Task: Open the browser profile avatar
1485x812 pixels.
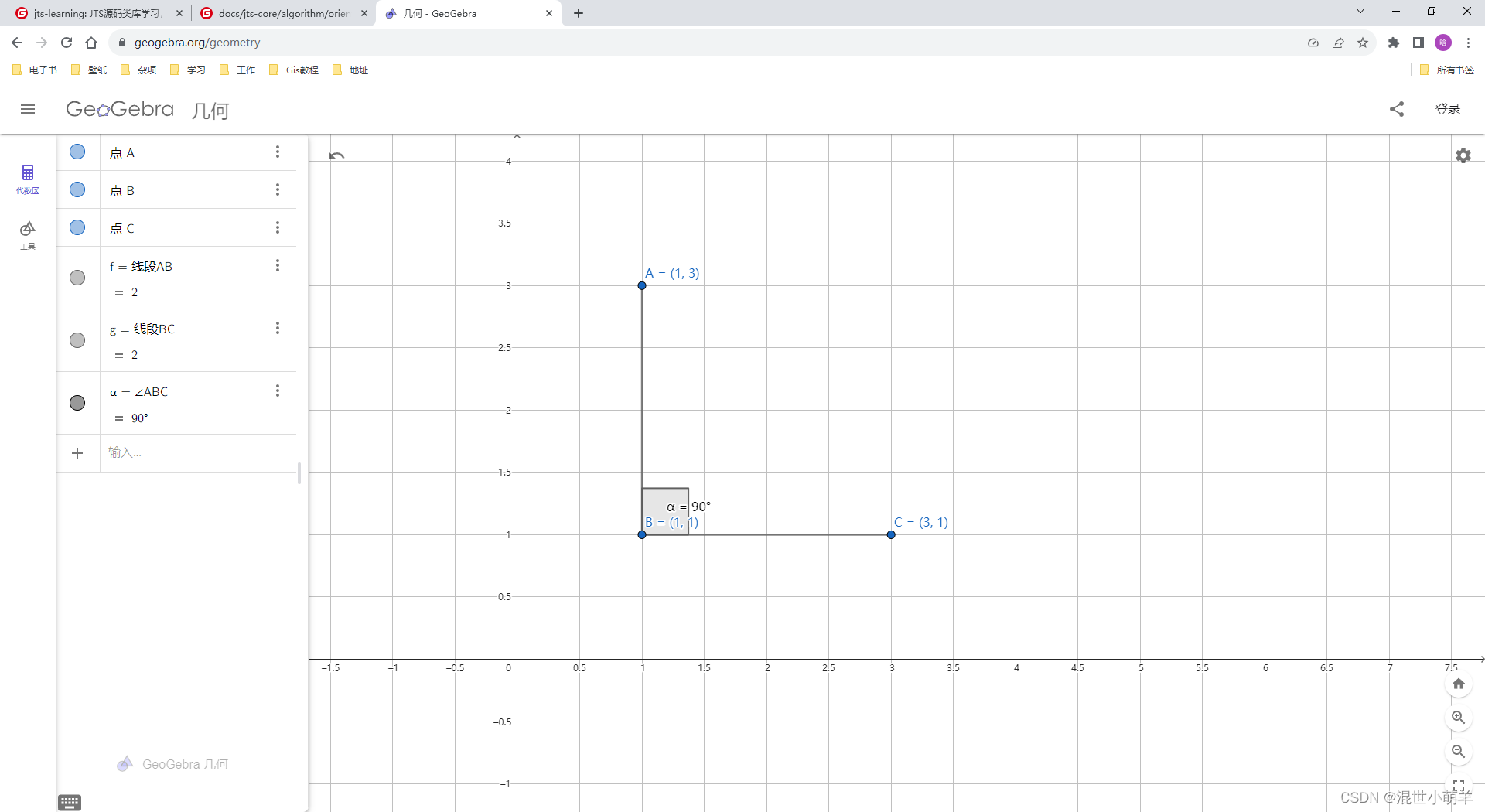Action: 1443,43
